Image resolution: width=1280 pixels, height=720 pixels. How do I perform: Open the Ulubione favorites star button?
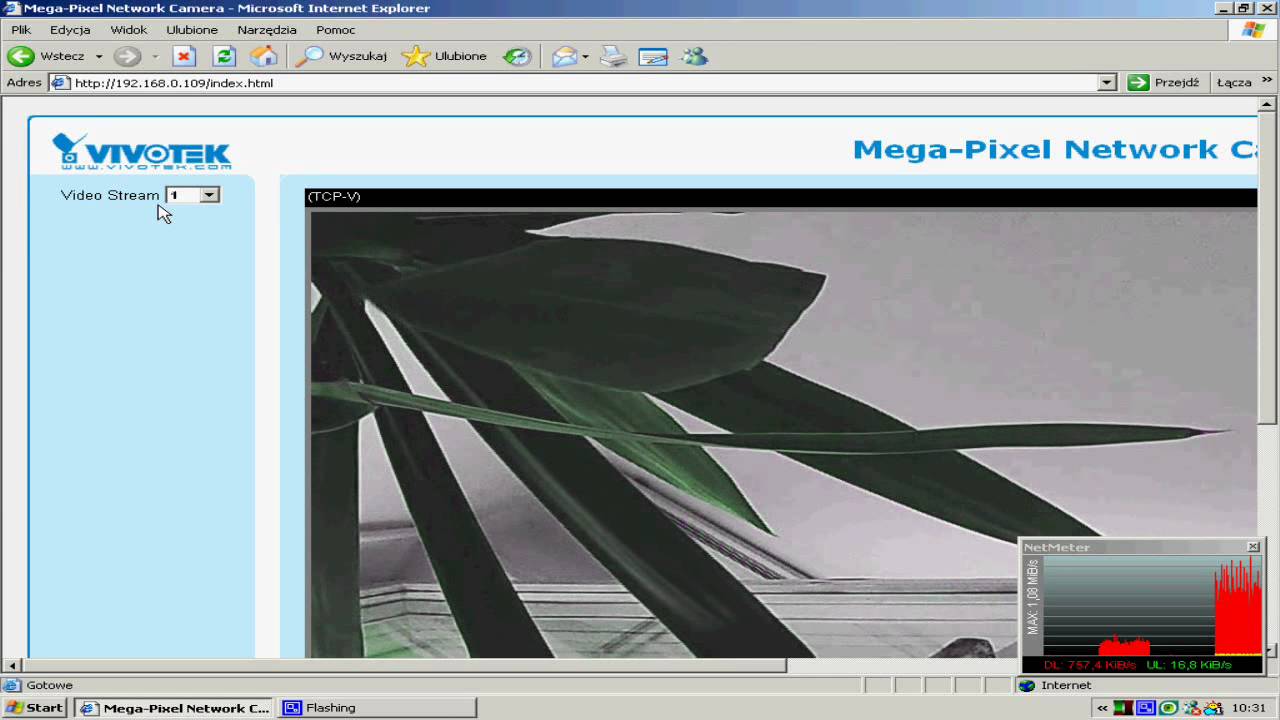tap(444, 56)
